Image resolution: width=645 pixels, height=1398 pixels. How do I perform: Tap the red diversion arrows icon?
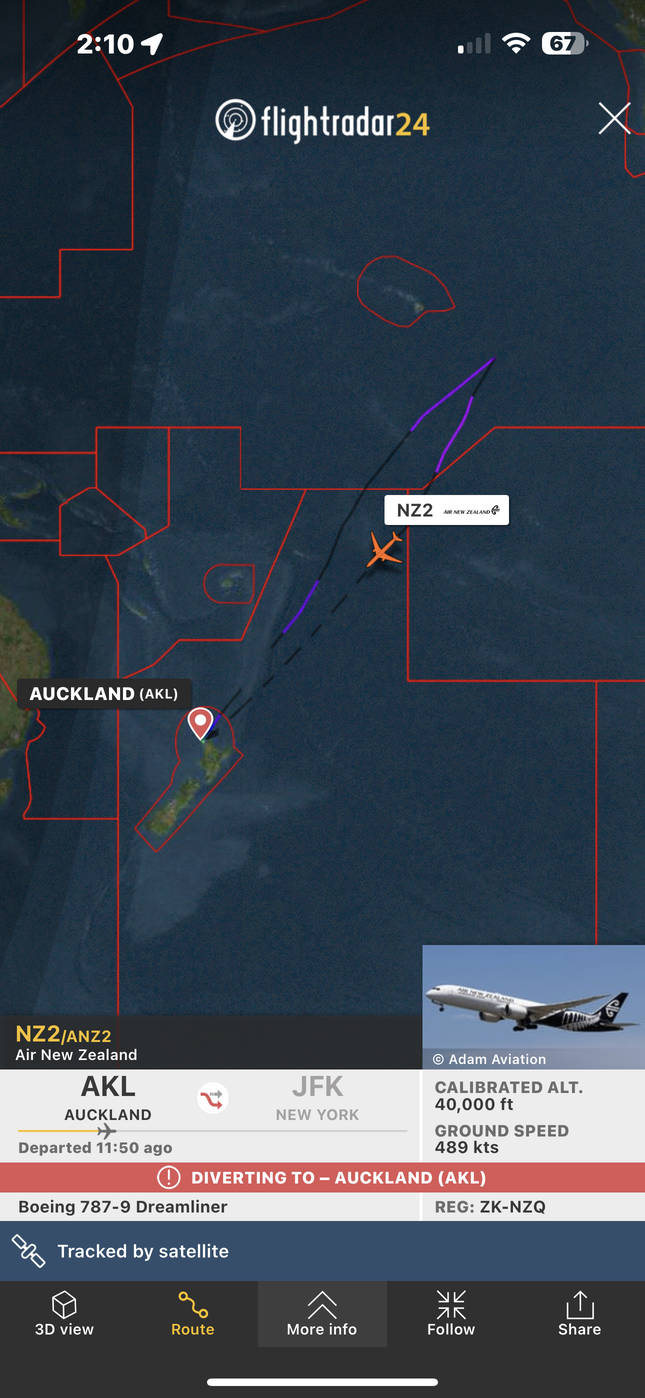tap(212, 1099)
